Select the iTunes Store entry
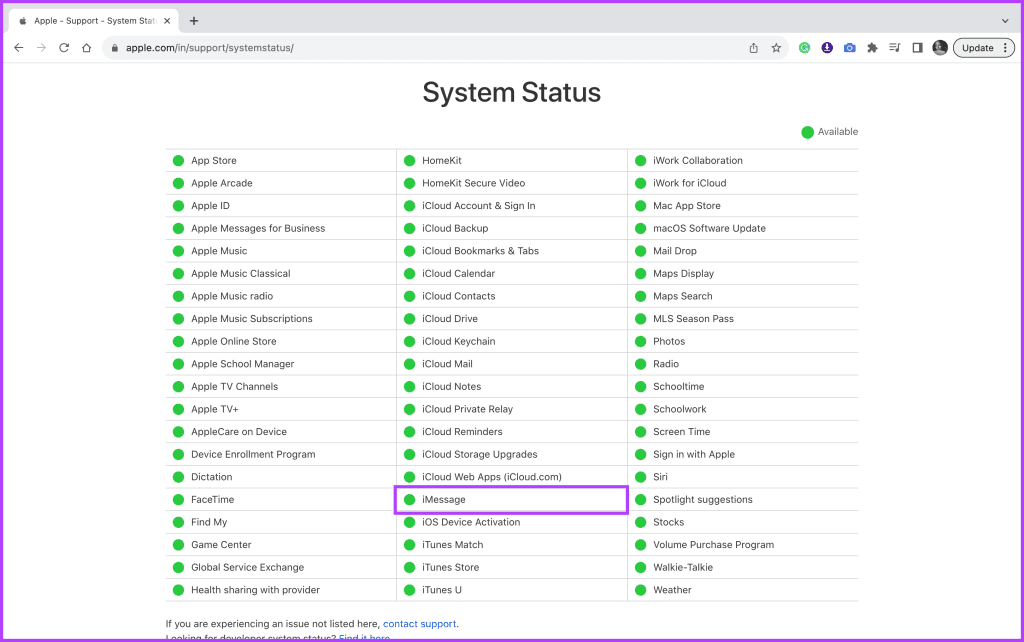The width and height of the screenshot is (1024, 642). (x=451, y=568)
